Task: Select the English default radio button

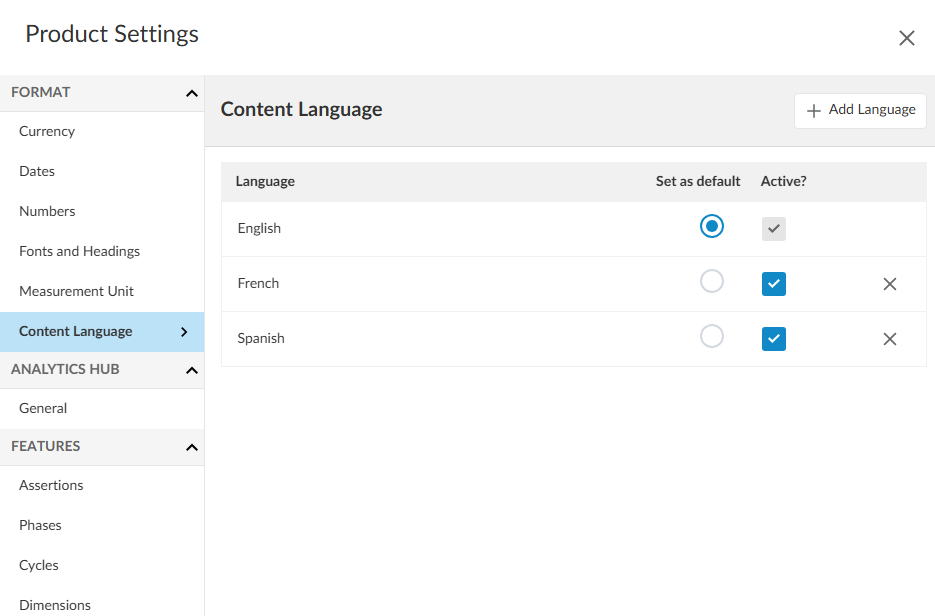Action: point(712,226)
